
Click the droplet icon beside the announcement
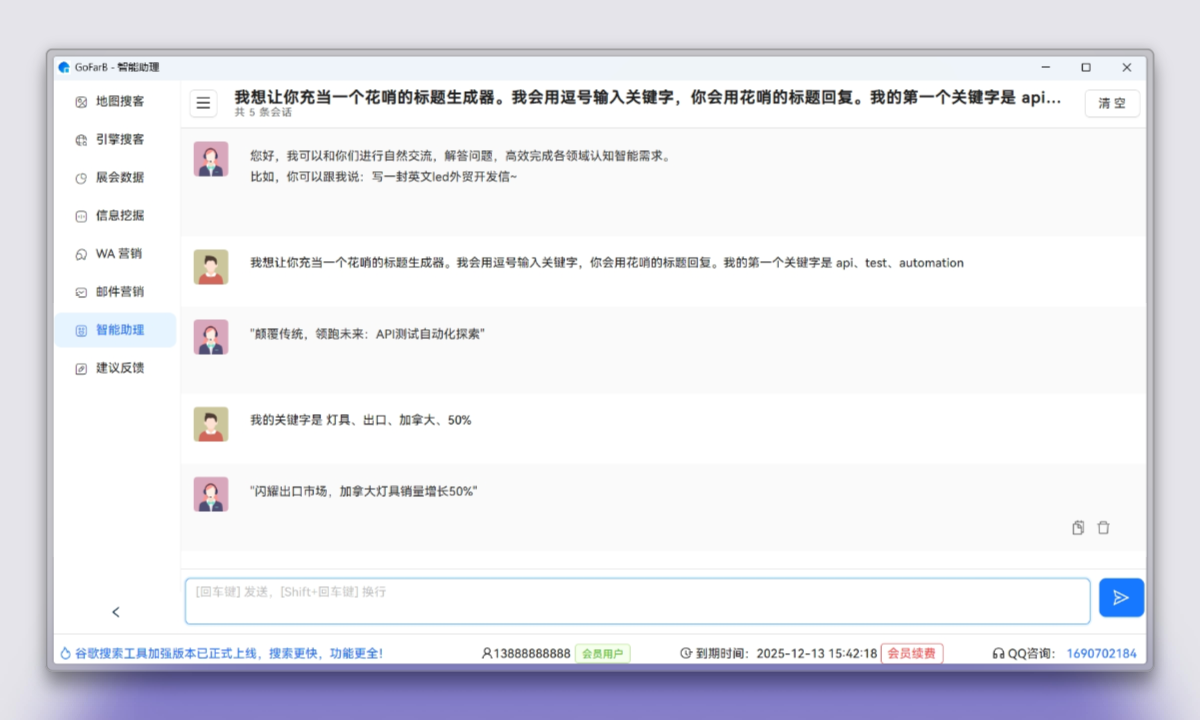pos(66,654)
